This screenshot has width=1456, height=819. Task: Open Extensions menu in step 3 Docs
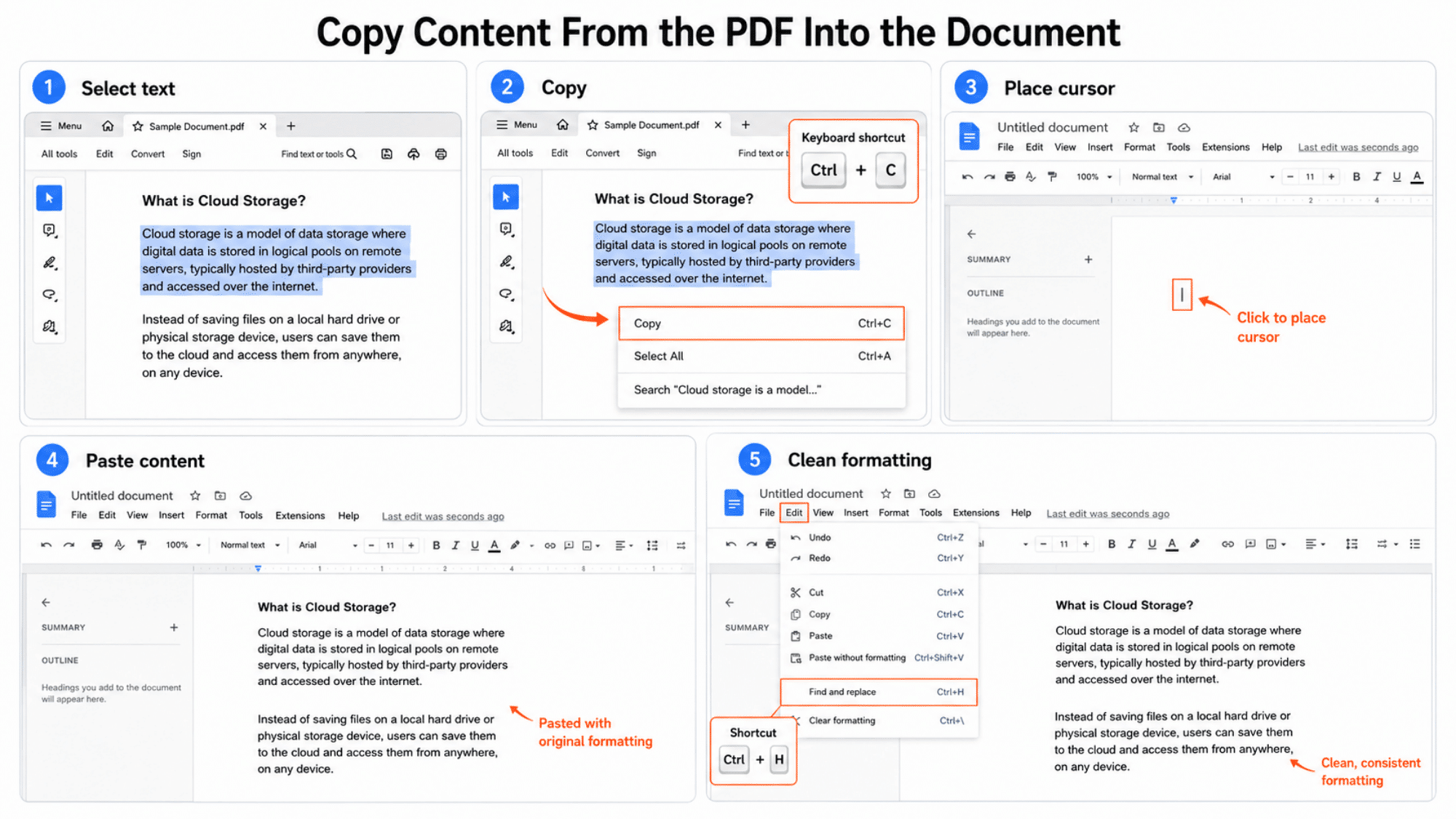pos(1225,147)
